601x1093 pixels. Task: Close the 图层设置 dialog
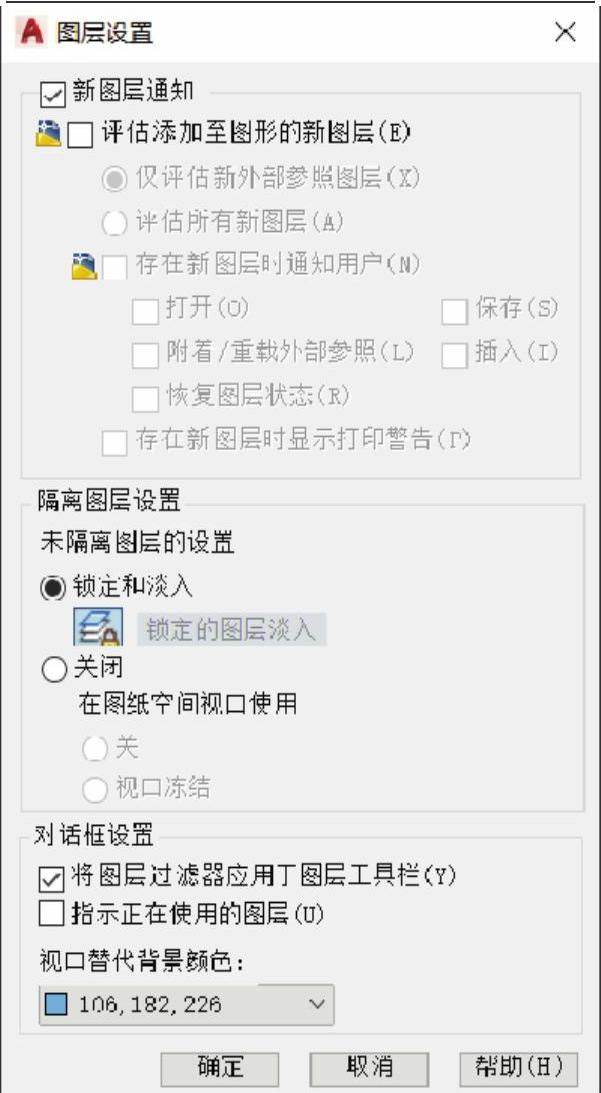pyautogui.click(x=565, y=32)
